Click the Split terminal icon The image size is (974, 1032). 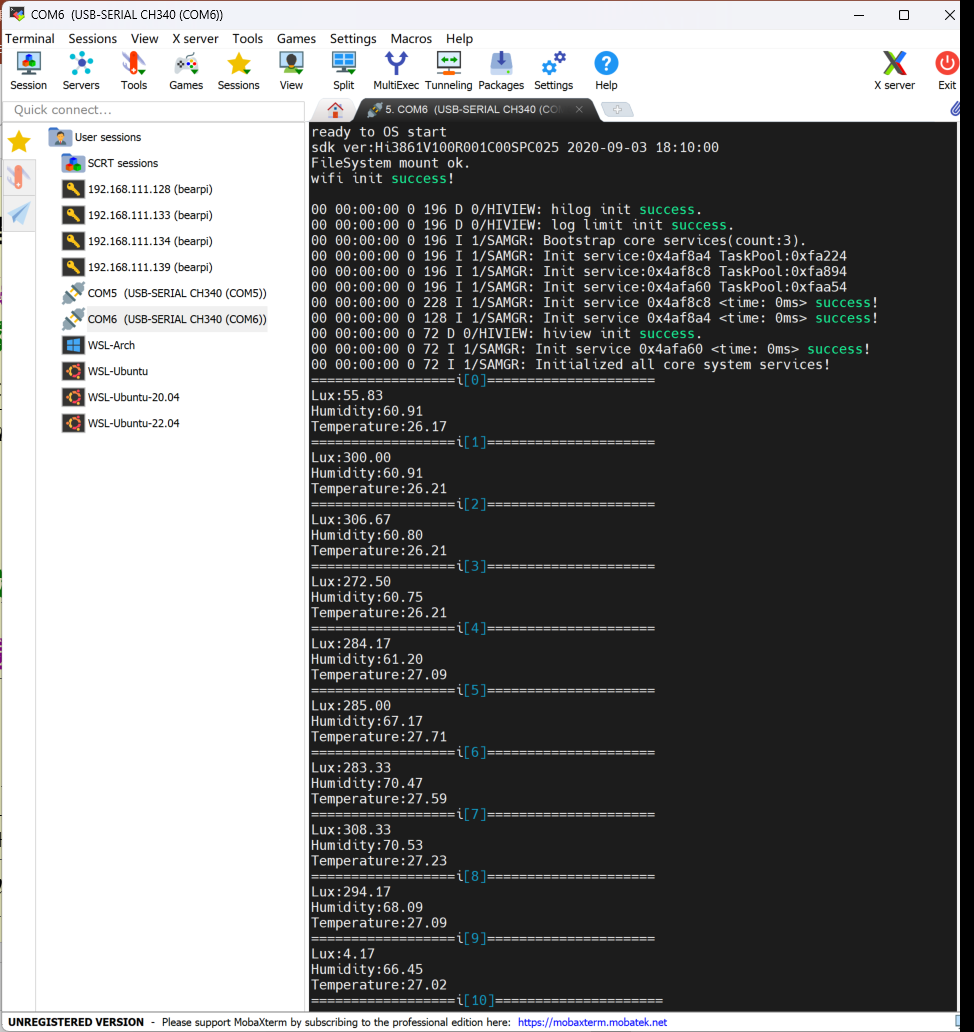[x=344, y=71]
